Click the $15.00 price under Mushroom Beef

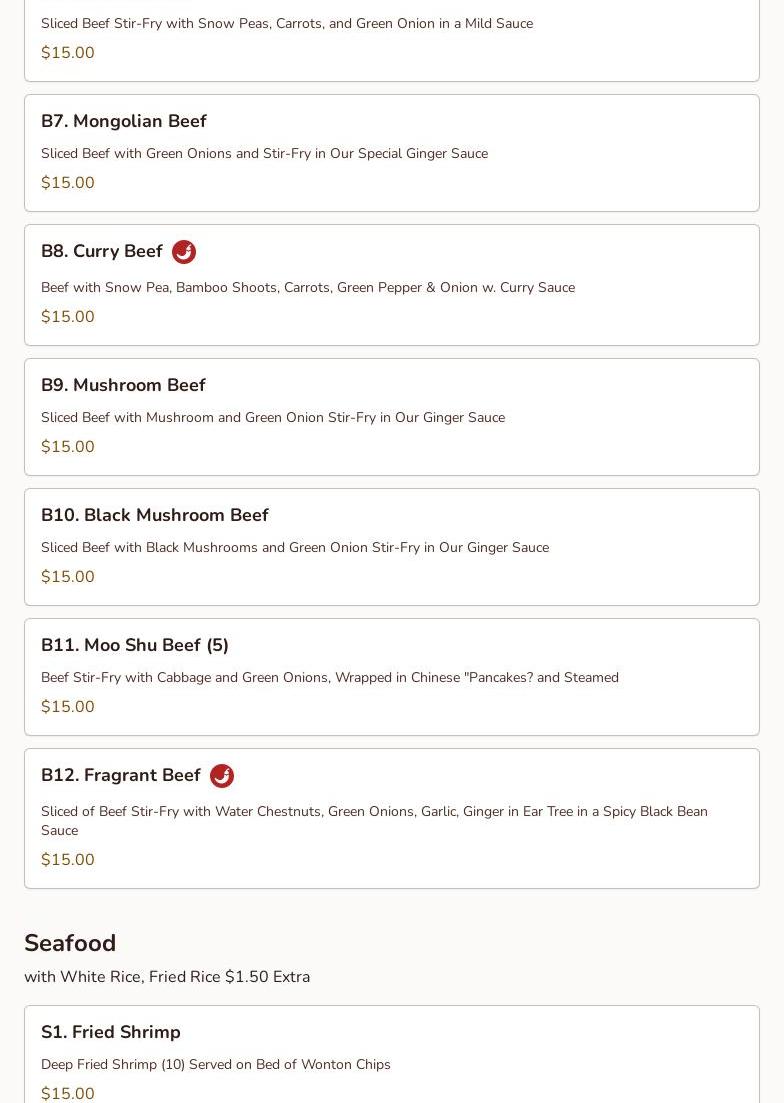coord(68,447)
